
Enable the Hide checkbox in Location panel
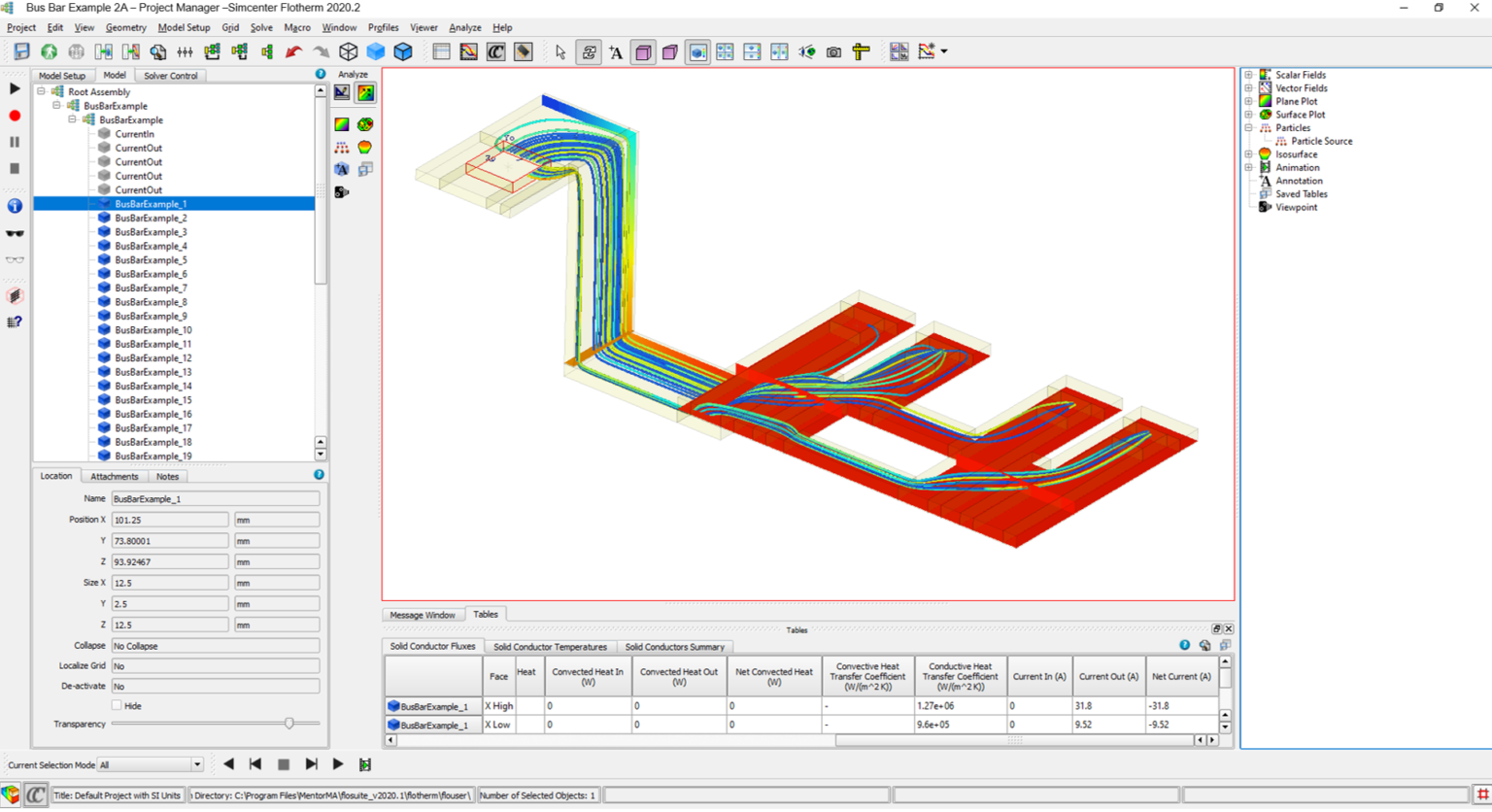pyautogui.click(x=116, y=705)
